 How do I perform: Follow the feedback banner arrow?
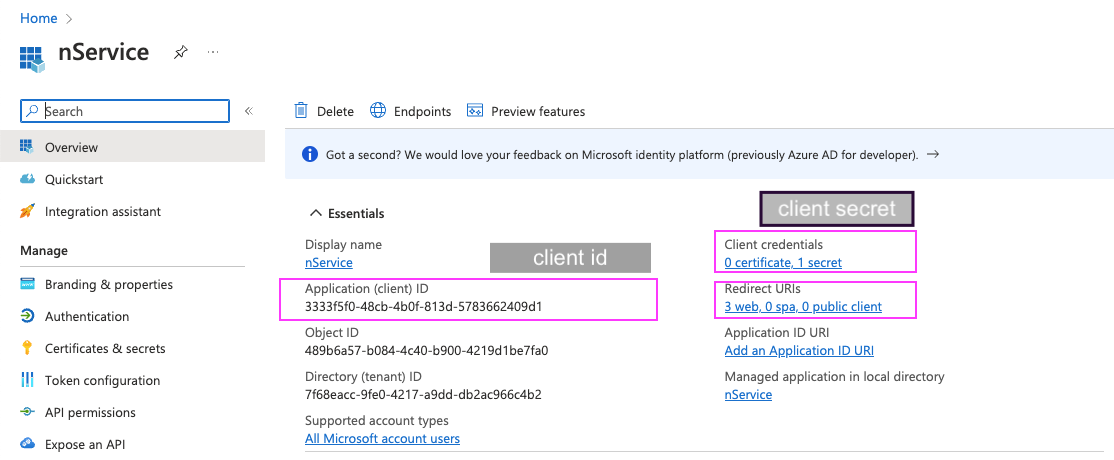[933, 155]
